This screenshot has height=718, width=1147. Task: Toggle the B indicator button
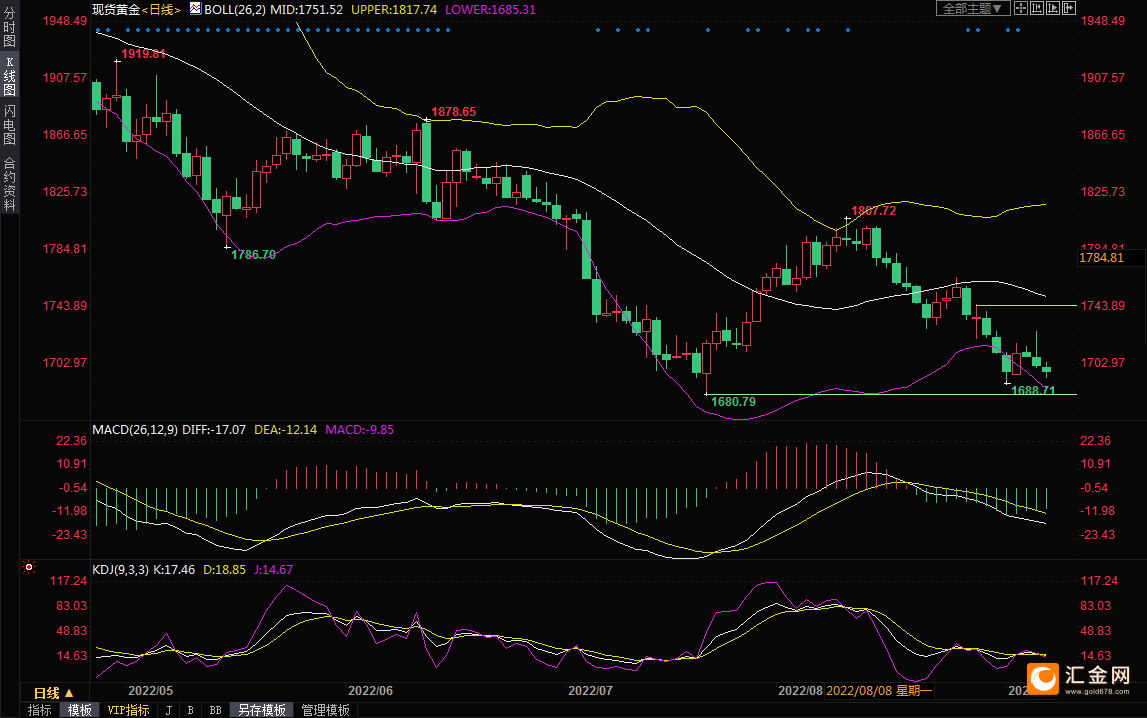189,710
